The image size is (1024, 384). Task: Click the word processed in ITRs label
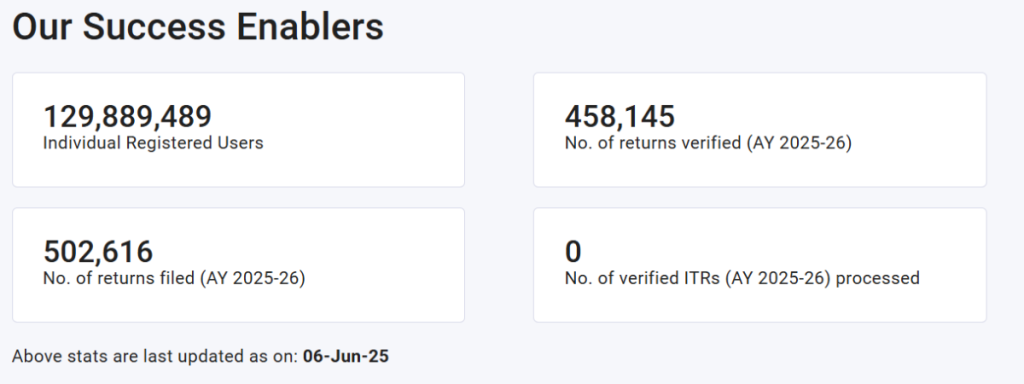coord(878,279)
